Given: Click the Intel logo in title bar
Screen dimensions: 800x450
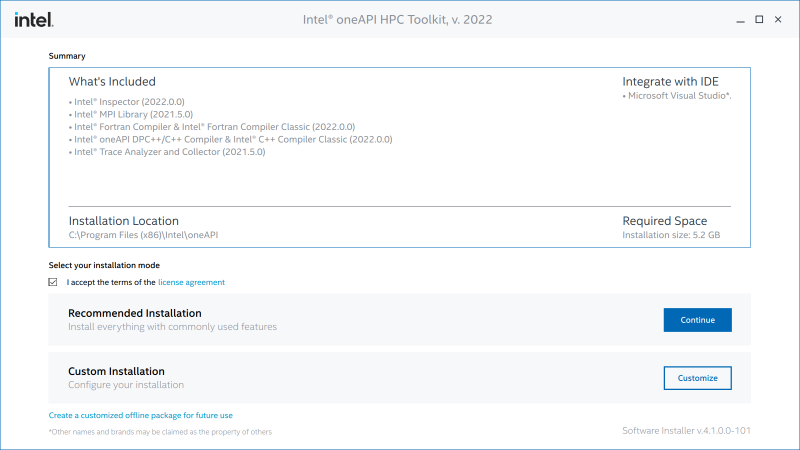Looking at the screenshot, I should pos(34,19).
